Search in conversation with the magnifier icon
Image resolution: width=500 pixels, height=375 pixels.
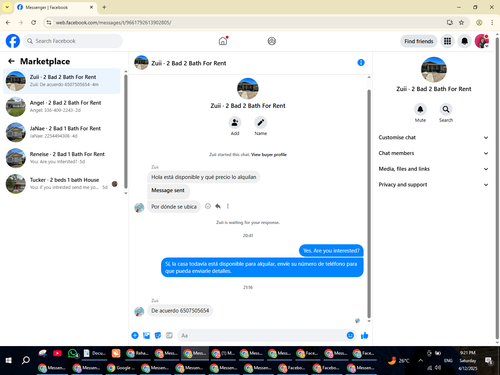446,109
